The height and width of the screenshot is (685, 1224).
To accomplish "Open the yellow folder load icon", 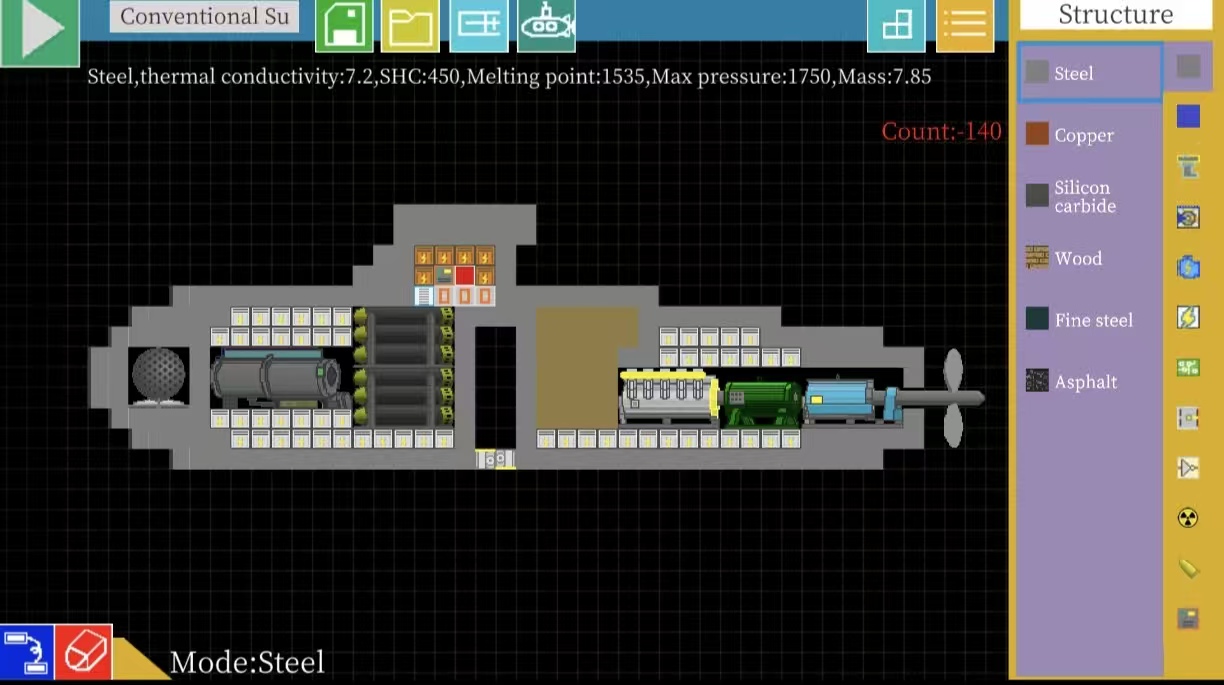I will click(x=410, y=26).
